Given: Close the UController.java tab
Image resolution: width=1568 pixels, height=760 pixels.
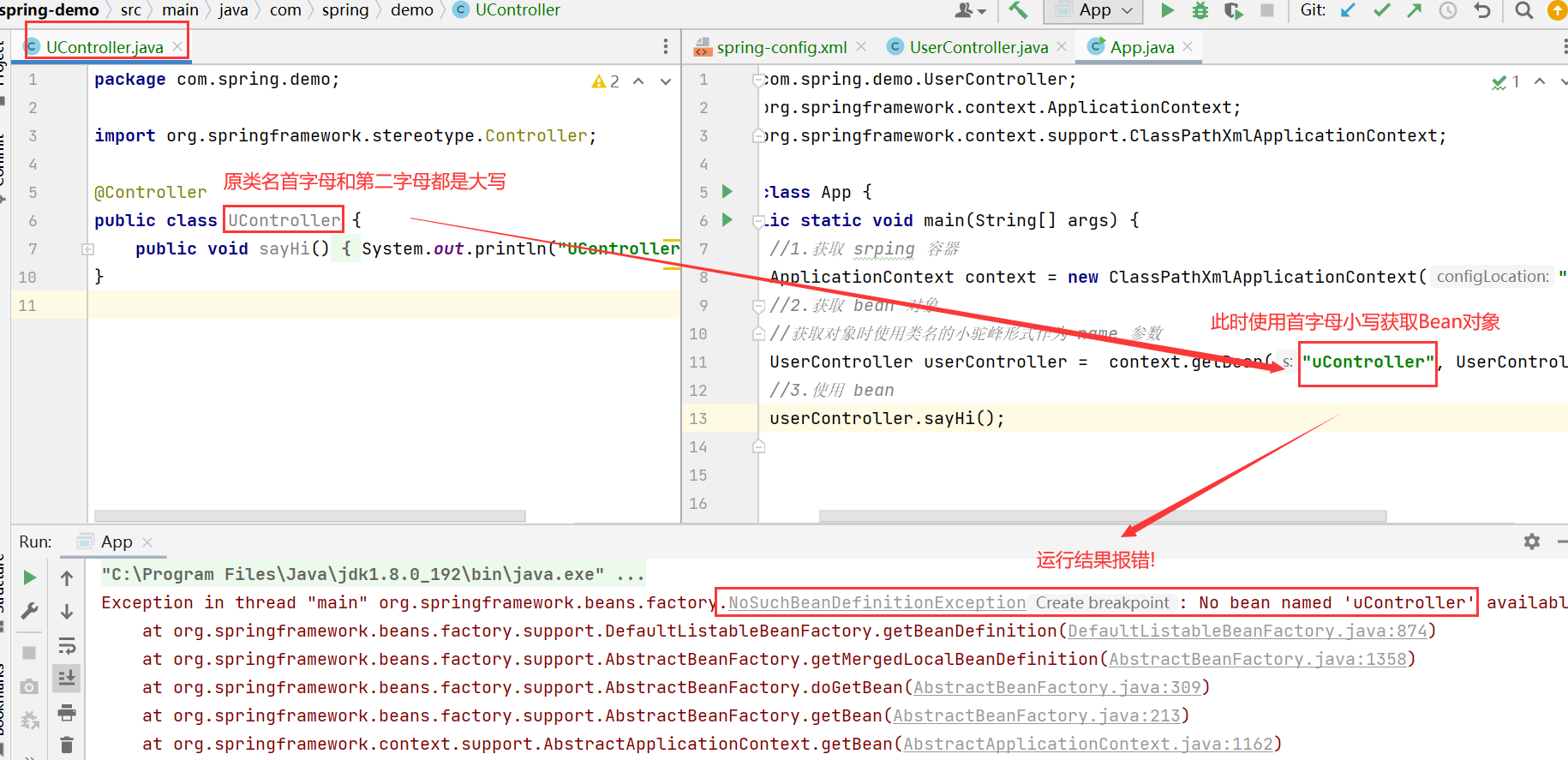Looking at the screenshot, I should (x=177, y=46).
